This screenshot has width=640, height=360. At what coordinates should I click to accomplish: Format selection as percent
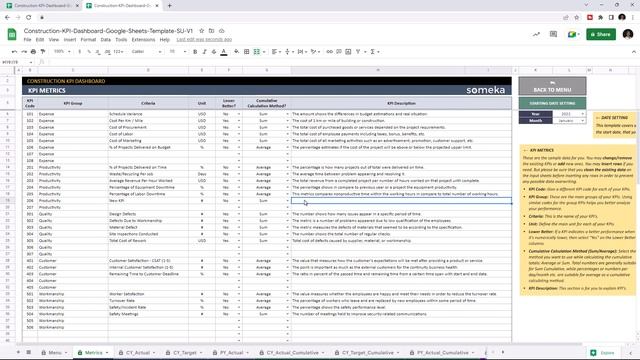coord(89,52)
